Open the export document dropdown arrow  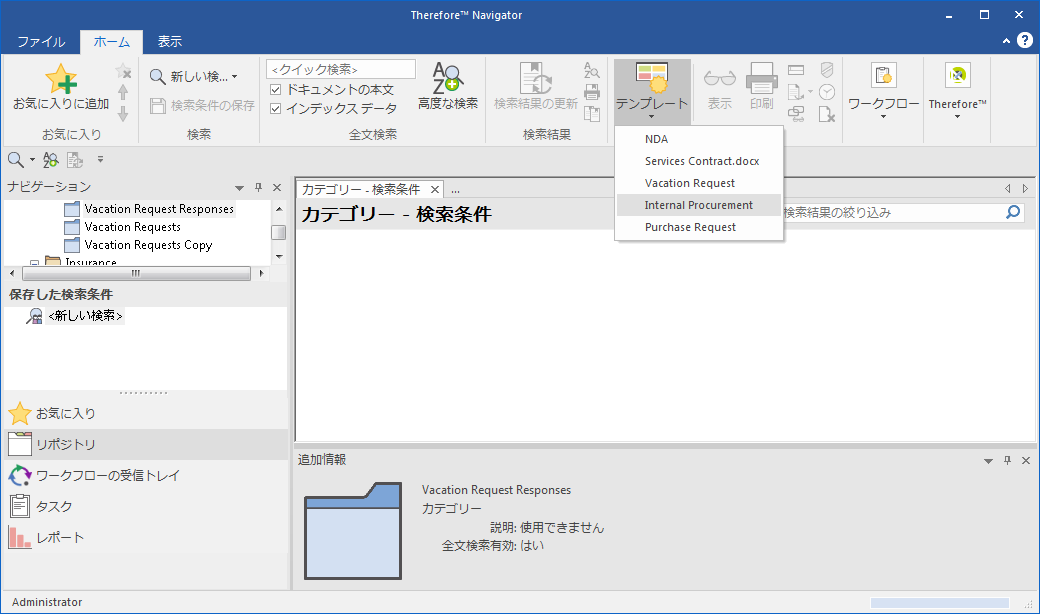point(810,92)
